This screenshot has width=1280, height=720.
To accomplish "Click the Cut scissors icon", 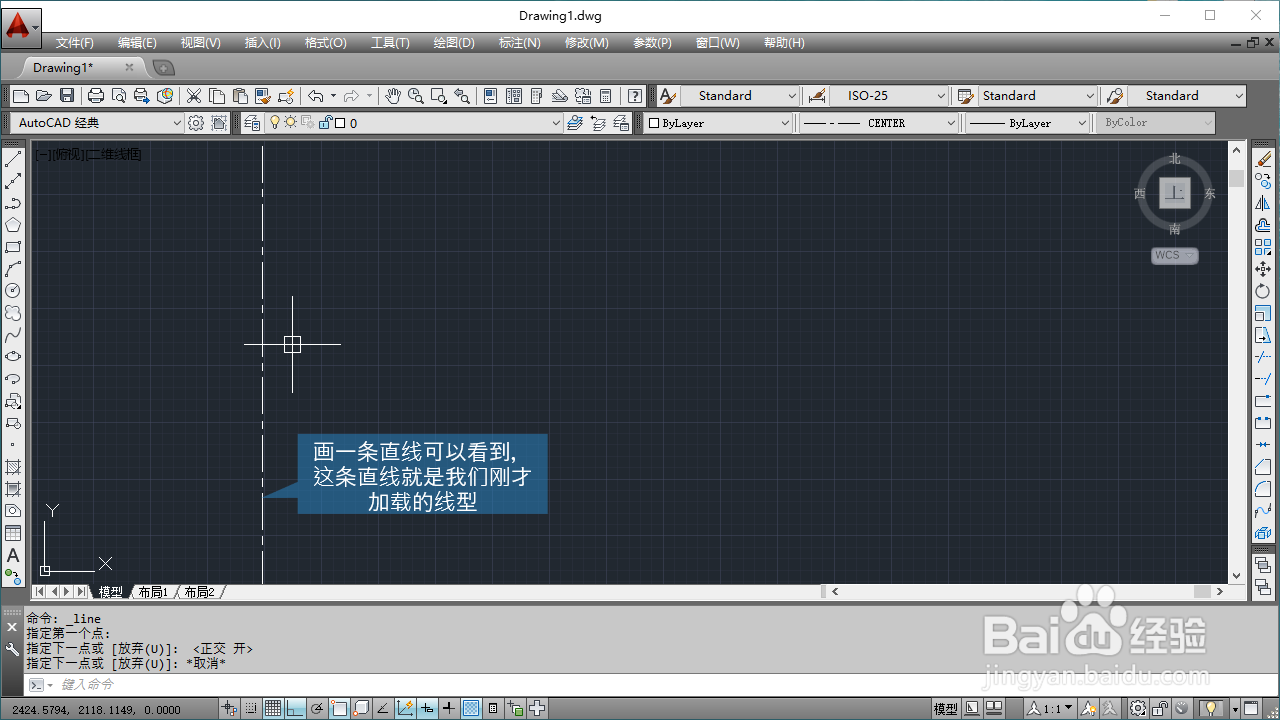I will click(194, 96).
